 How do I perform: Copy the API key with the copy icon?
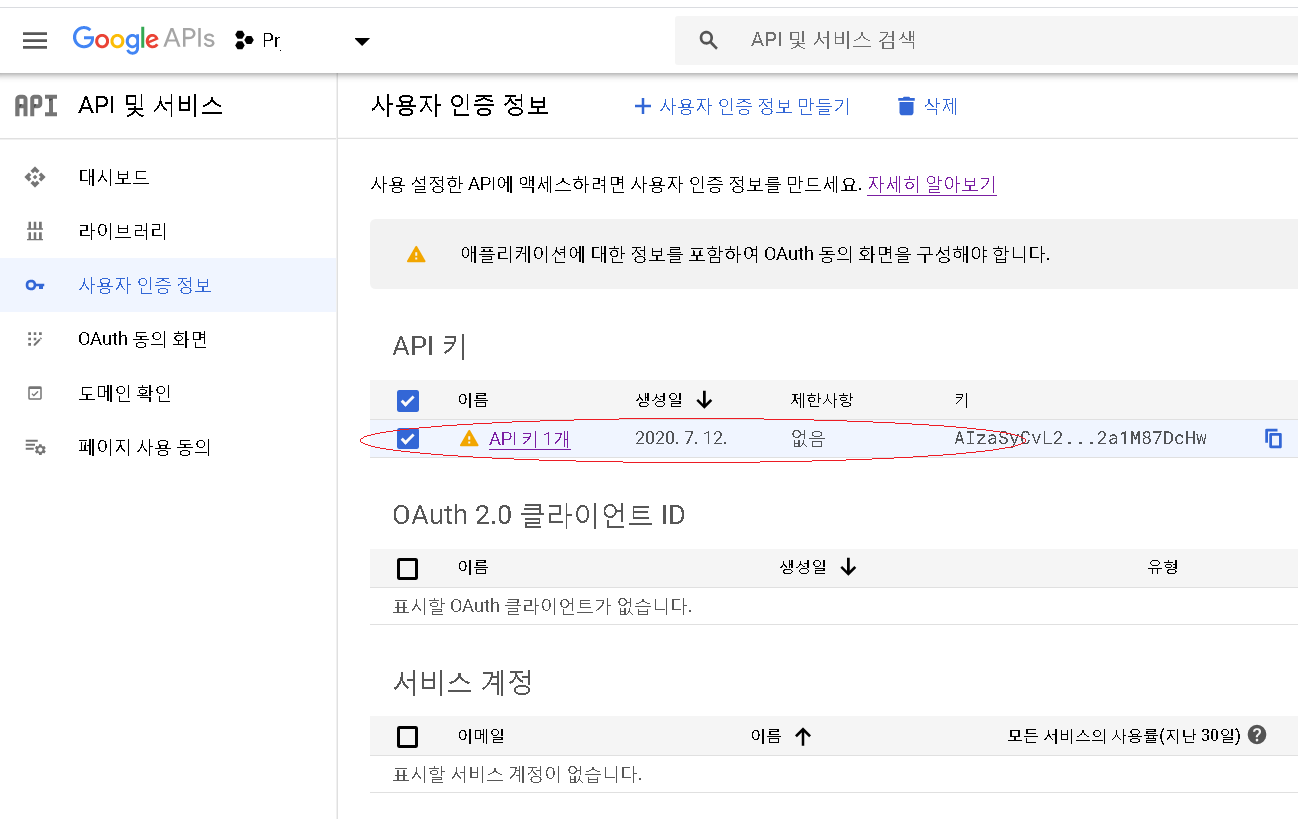coord(1273,439)
